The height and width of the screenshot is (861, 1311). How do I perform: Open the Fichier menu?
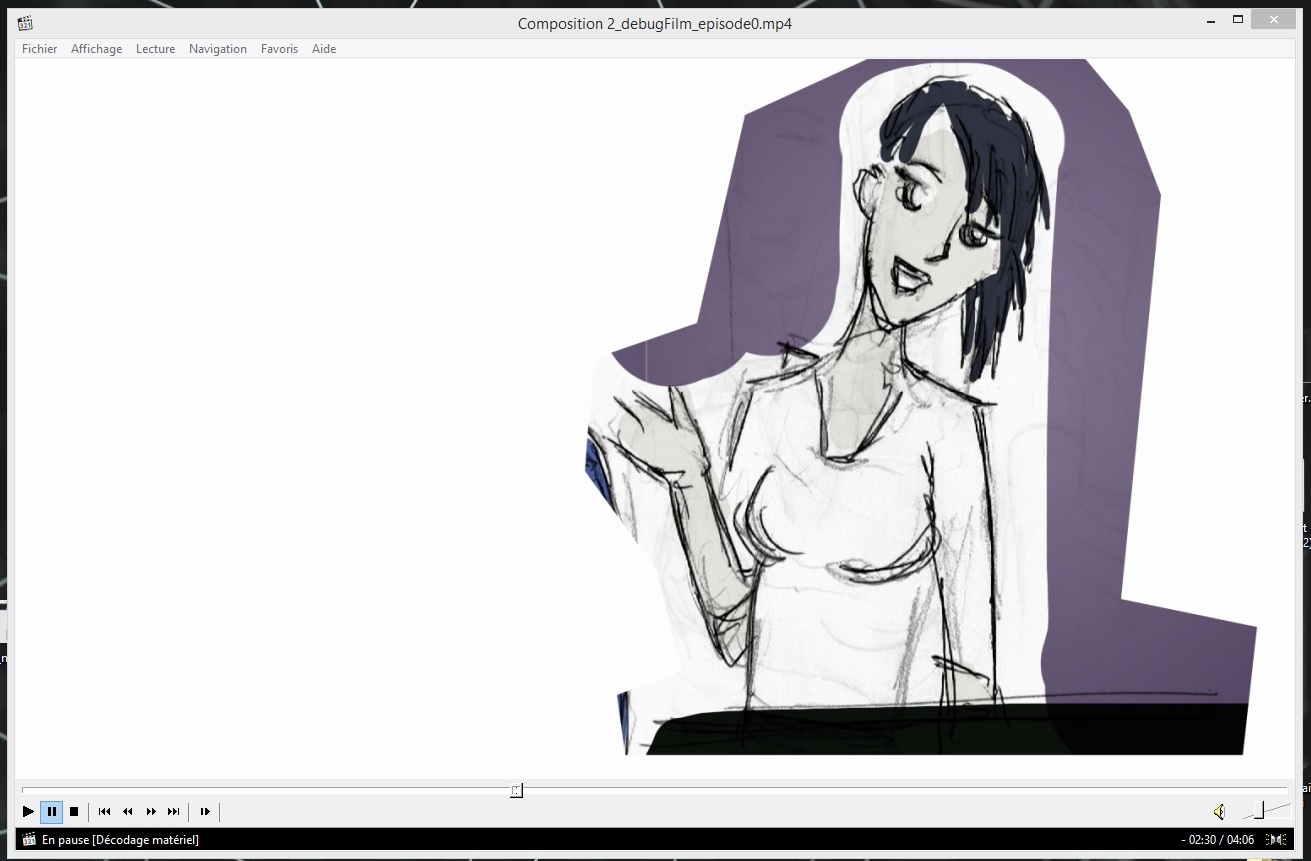click(40, 49)
